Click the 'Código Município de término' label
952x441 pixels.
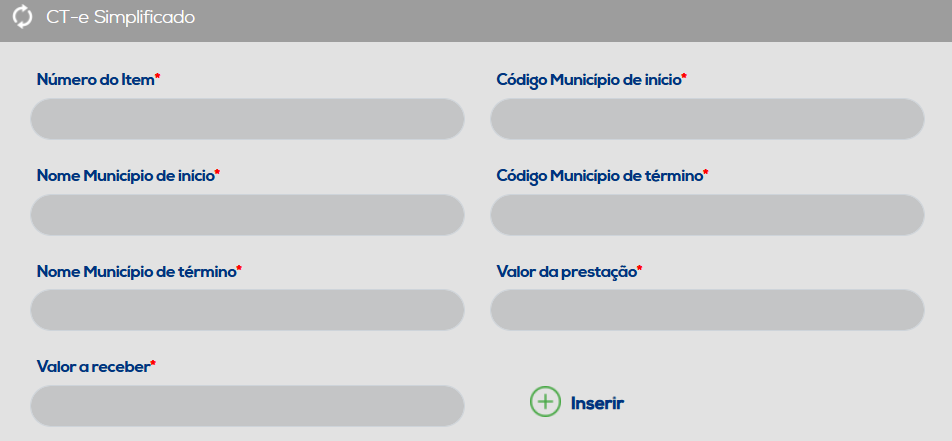[x=599, y=176]
